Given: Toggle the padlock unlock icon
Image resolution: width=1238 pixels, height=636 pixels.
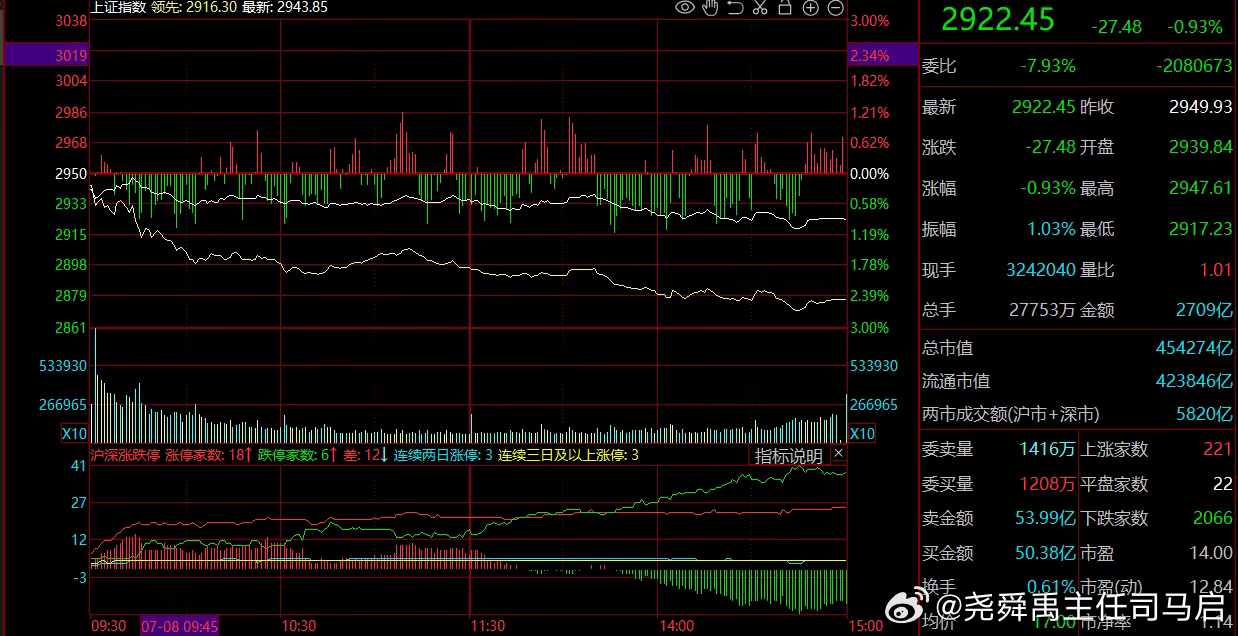Looking at the screenshot, I should point(785,8).
